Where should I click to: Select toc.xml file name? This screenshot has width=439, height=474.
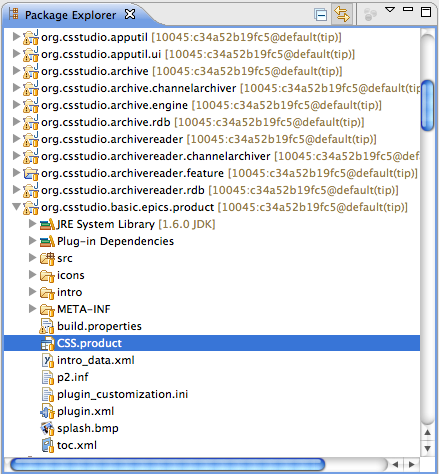coord(77,445)
